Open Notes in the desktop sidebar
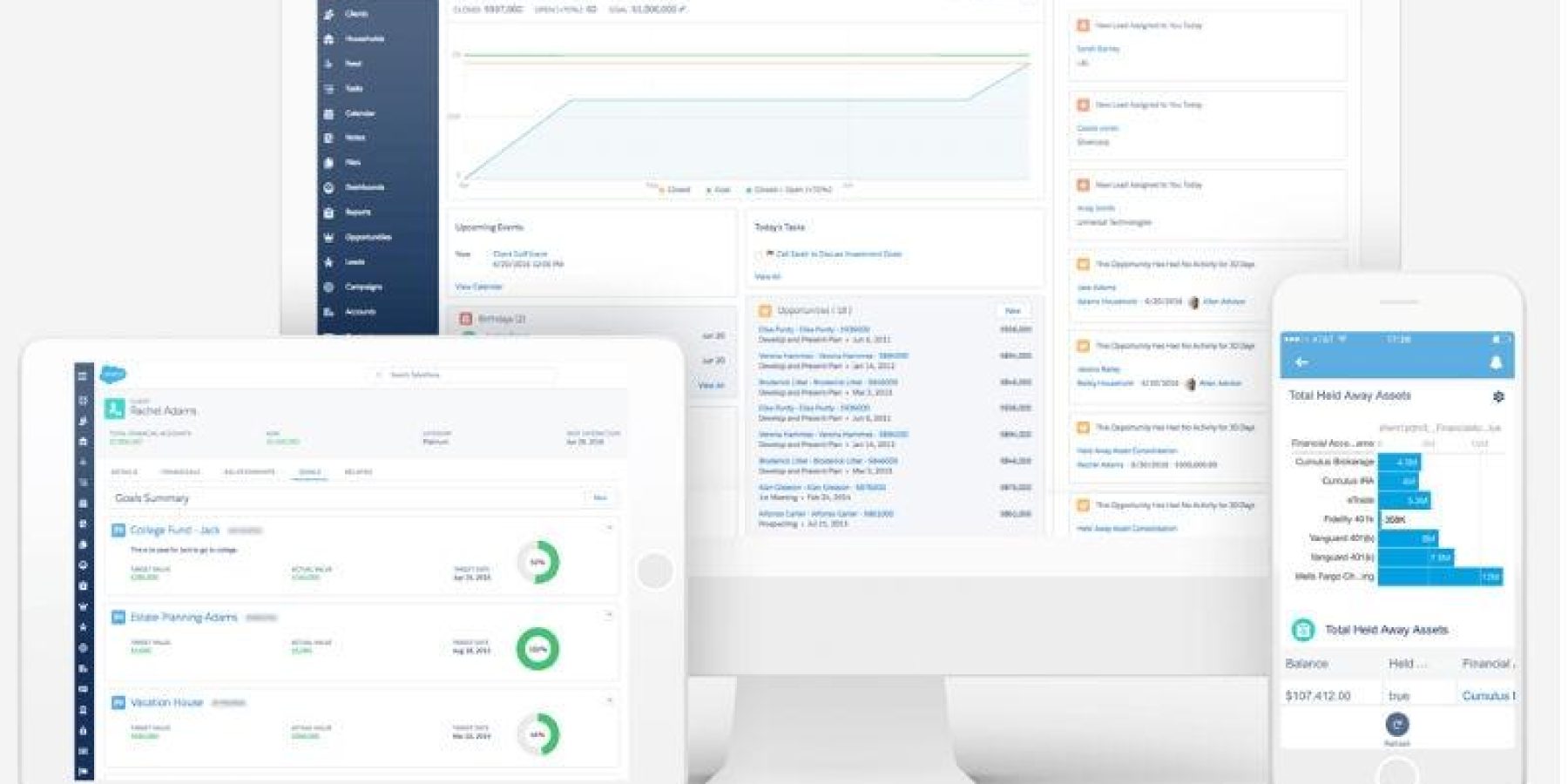Viewport: 1568px width, 784px height. click(x=355, y=138)
